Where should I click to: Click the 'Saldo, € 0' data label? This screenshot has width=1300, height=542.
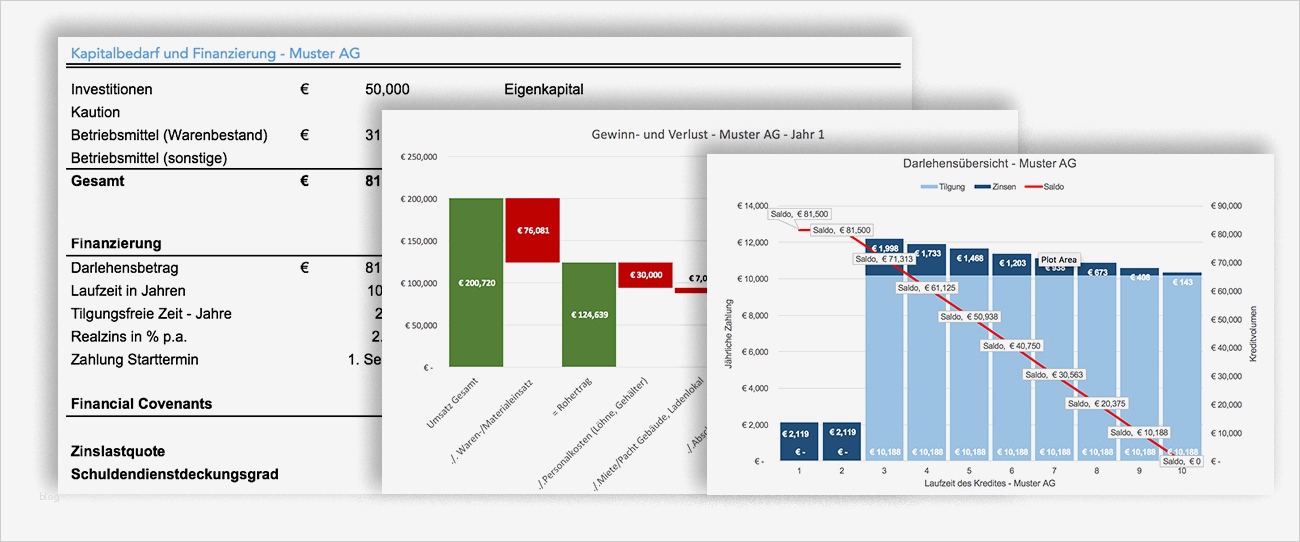click(1182, 461)
